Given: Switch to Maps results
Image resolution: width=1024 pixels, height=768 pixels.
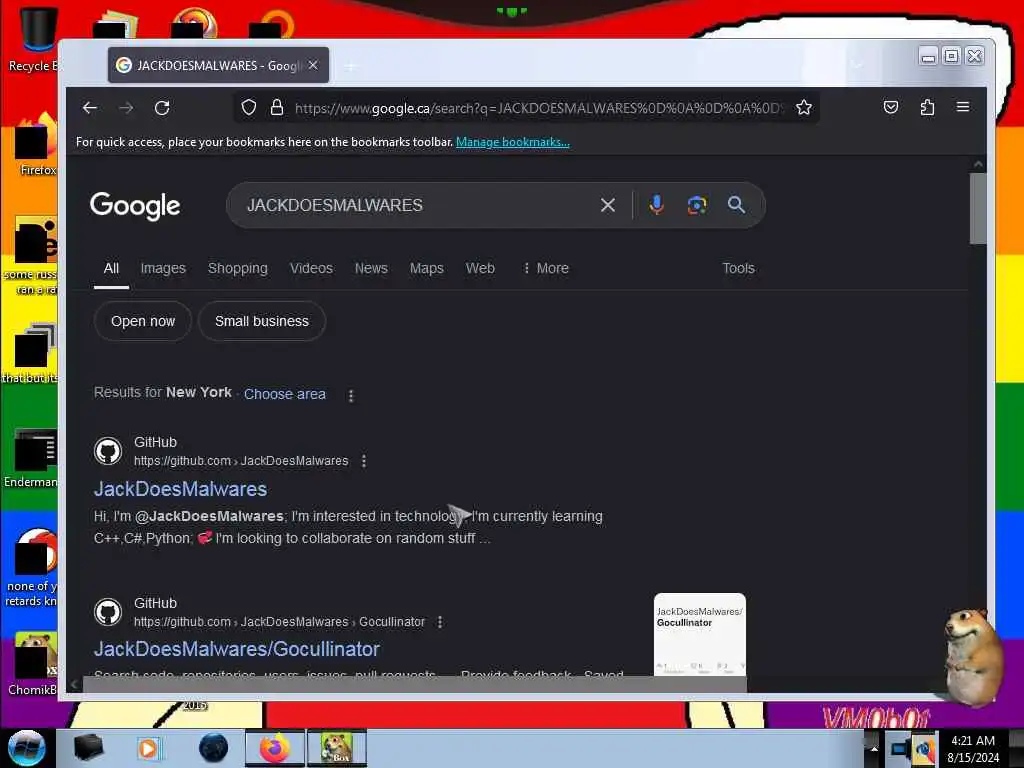Looking at the screenshot, I should (x=426, y=268).
